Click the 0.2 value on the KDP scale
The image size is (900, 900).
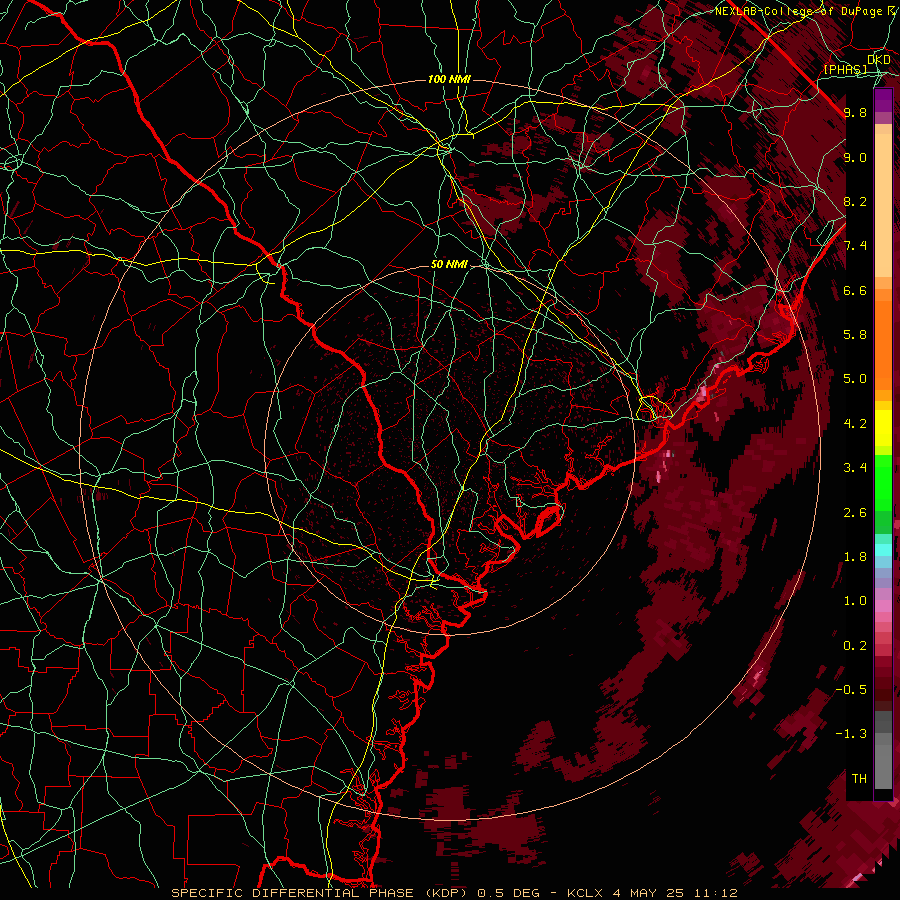tap(855, 646)
